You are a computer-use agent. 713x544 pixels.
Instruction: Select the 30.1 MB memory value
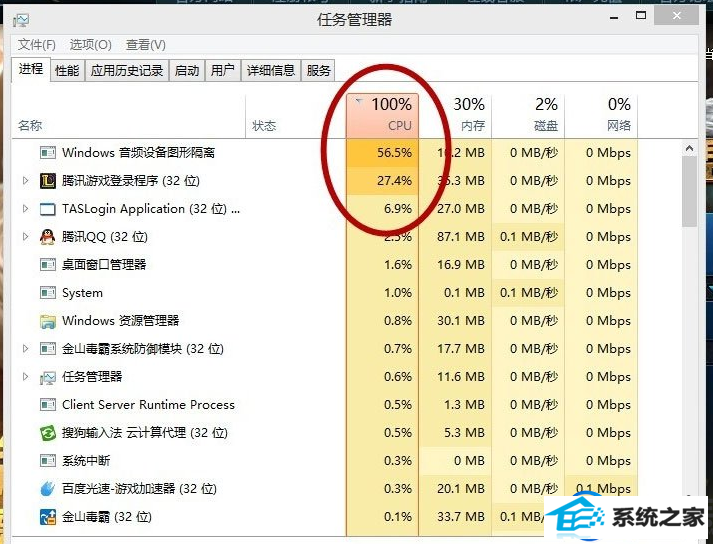click(x=461, y=321)
